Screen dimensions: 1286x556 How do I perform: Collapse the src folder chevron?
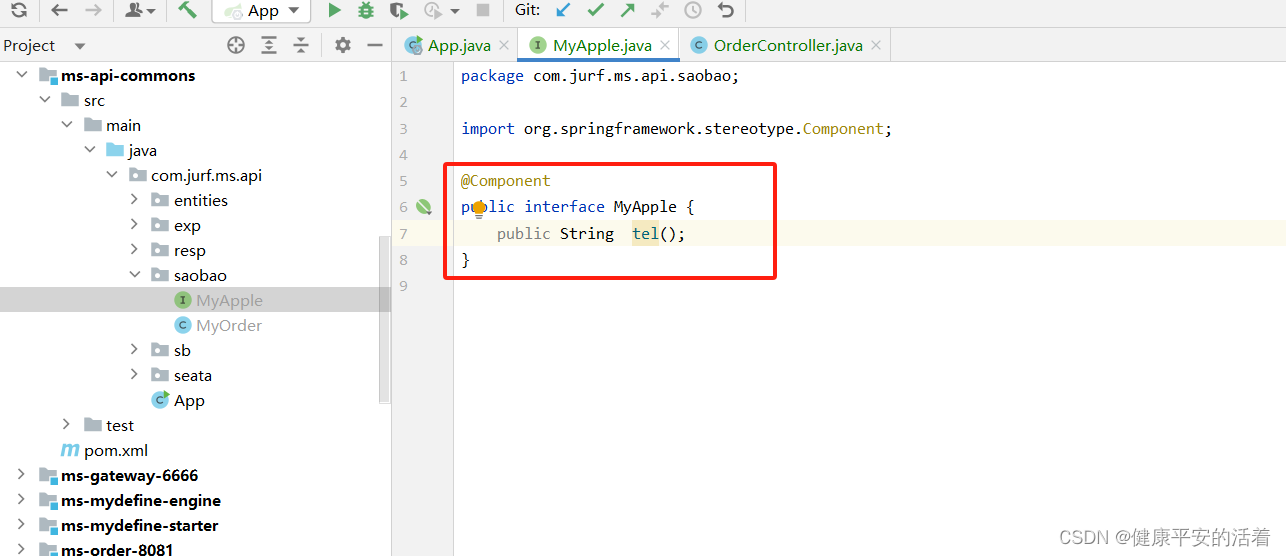coord(44,100)
